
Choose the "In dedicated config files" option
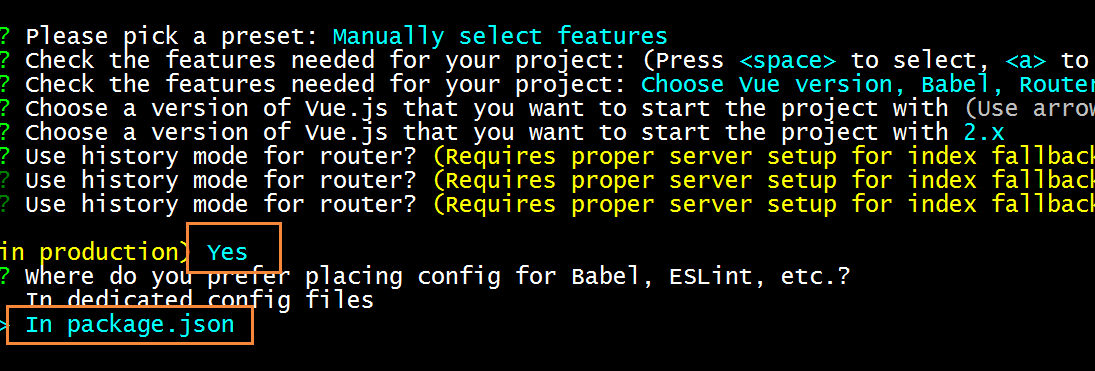pyautogui.click(x=199, y=300)
